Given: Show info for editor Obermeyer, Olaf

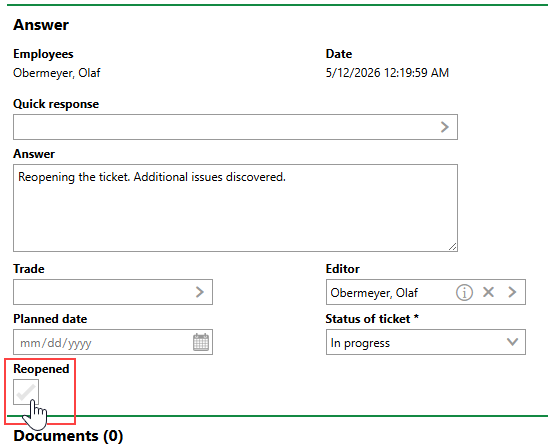Looking at the screenshot, I should pos(464,292).
